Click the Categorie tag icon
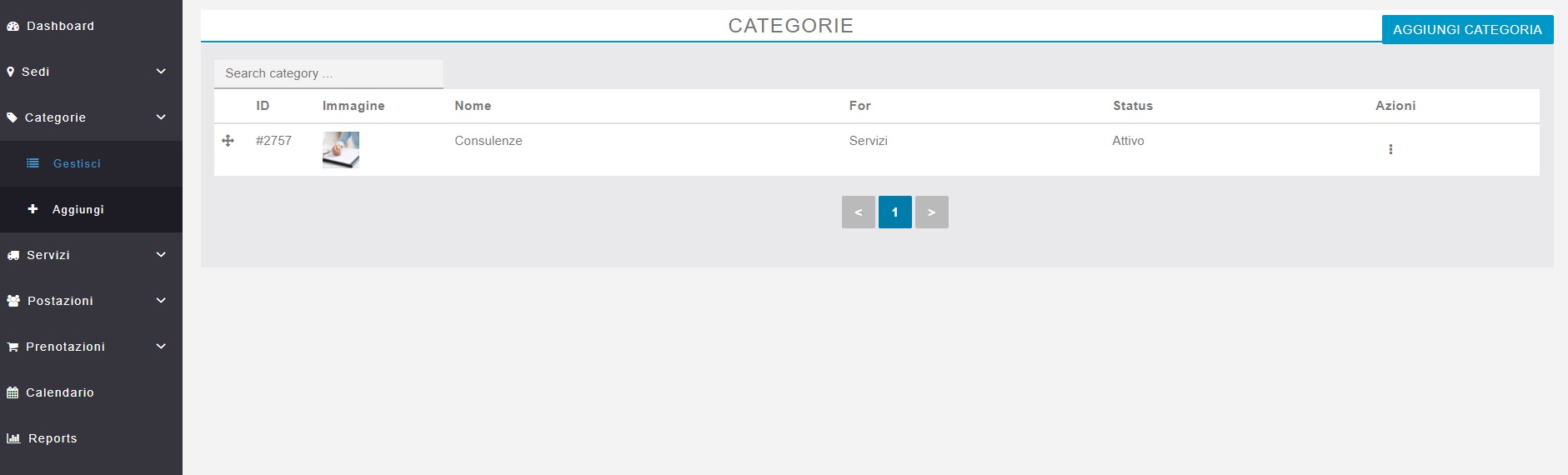Viewport: 1568px width, 475px height. coord(12,118)
